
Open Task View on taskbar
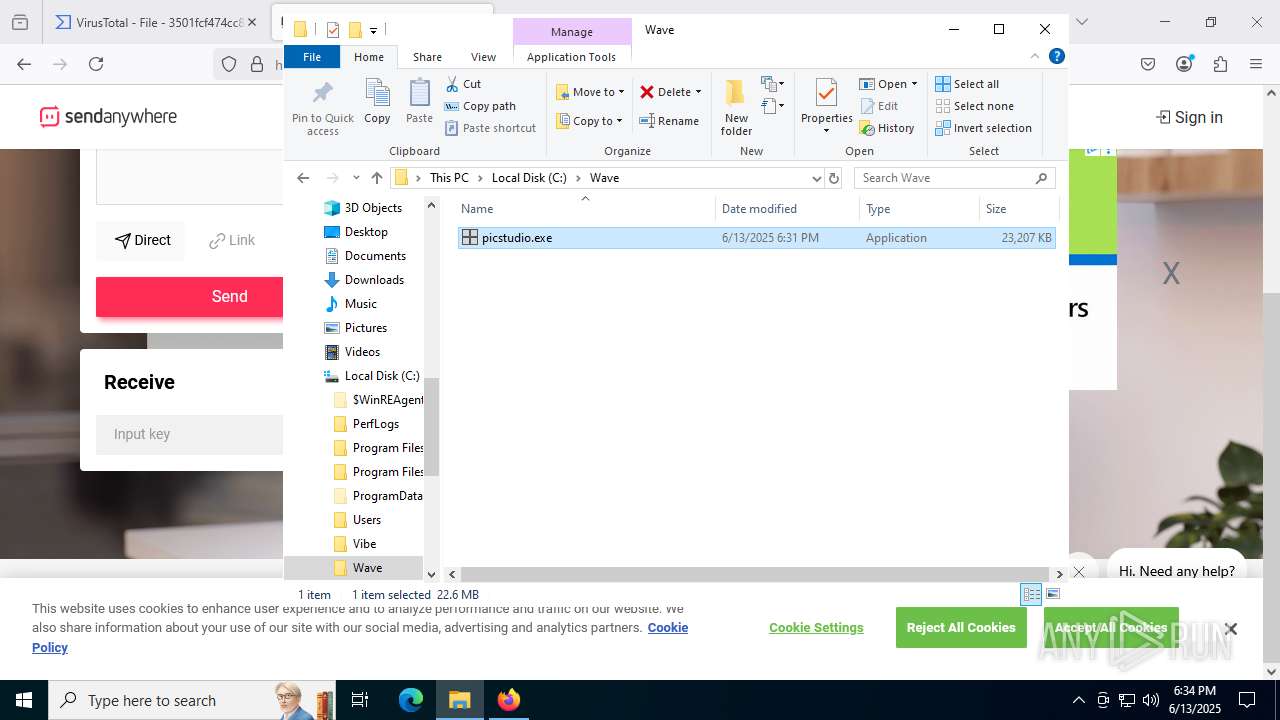pyautogui.click(x=360, y=700)
